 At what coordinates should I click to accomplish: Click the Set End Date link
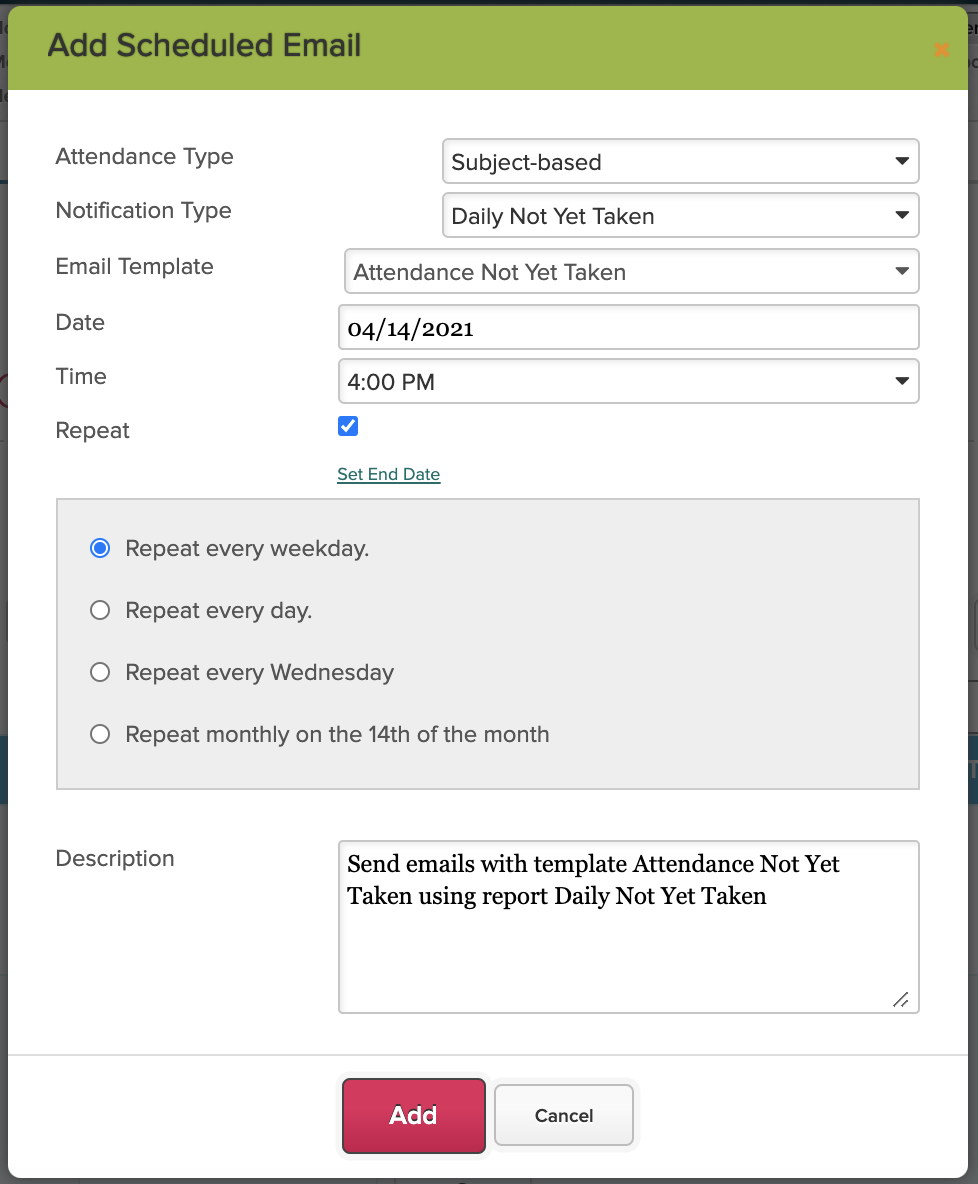[388, 474]
